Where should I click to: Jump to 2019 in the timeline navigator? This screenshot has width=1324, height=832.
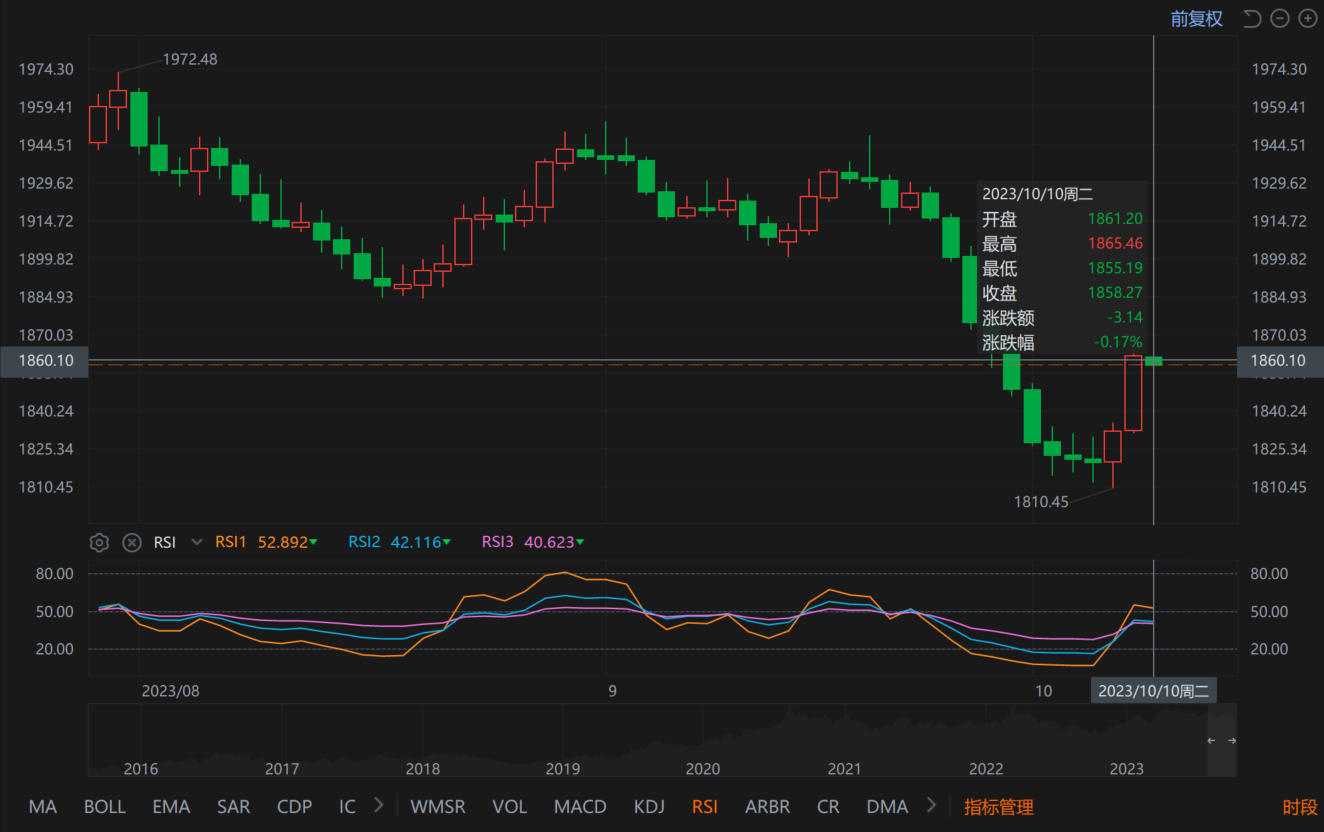[x=563, y=769]
